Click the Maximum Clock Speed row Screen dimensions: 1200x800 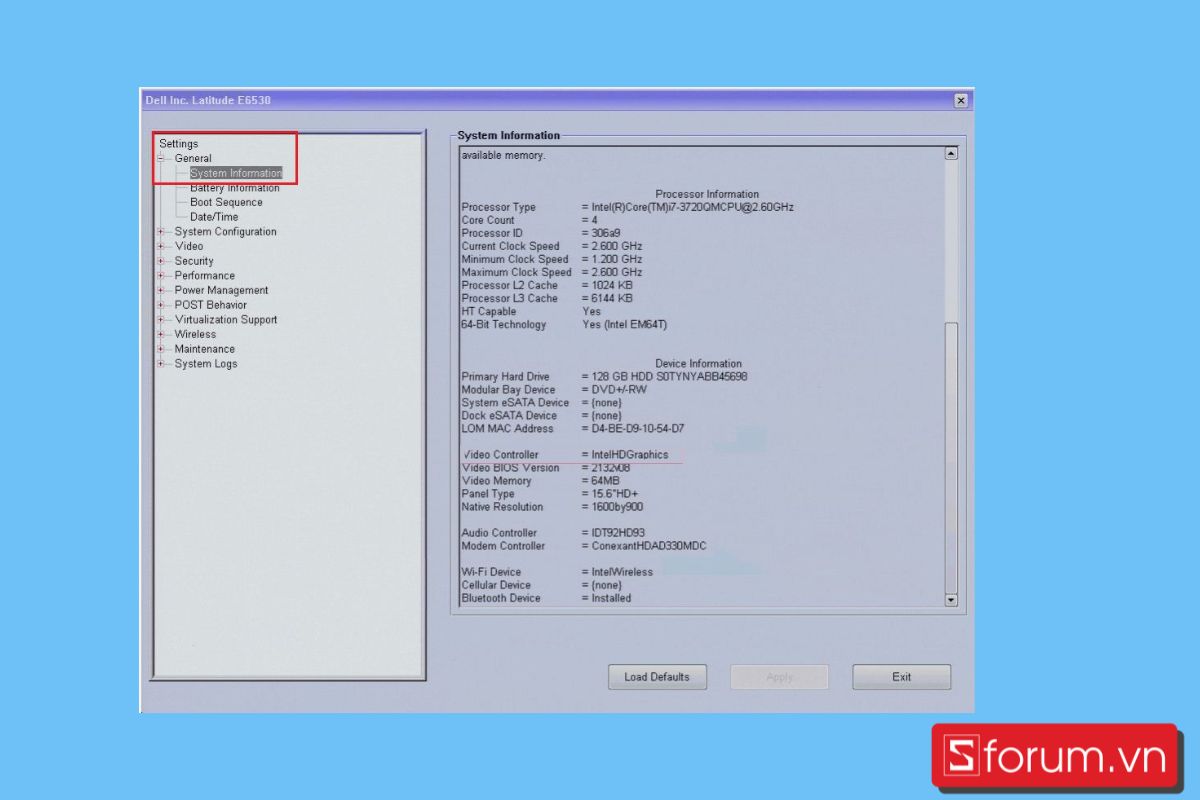coord(552,272)
